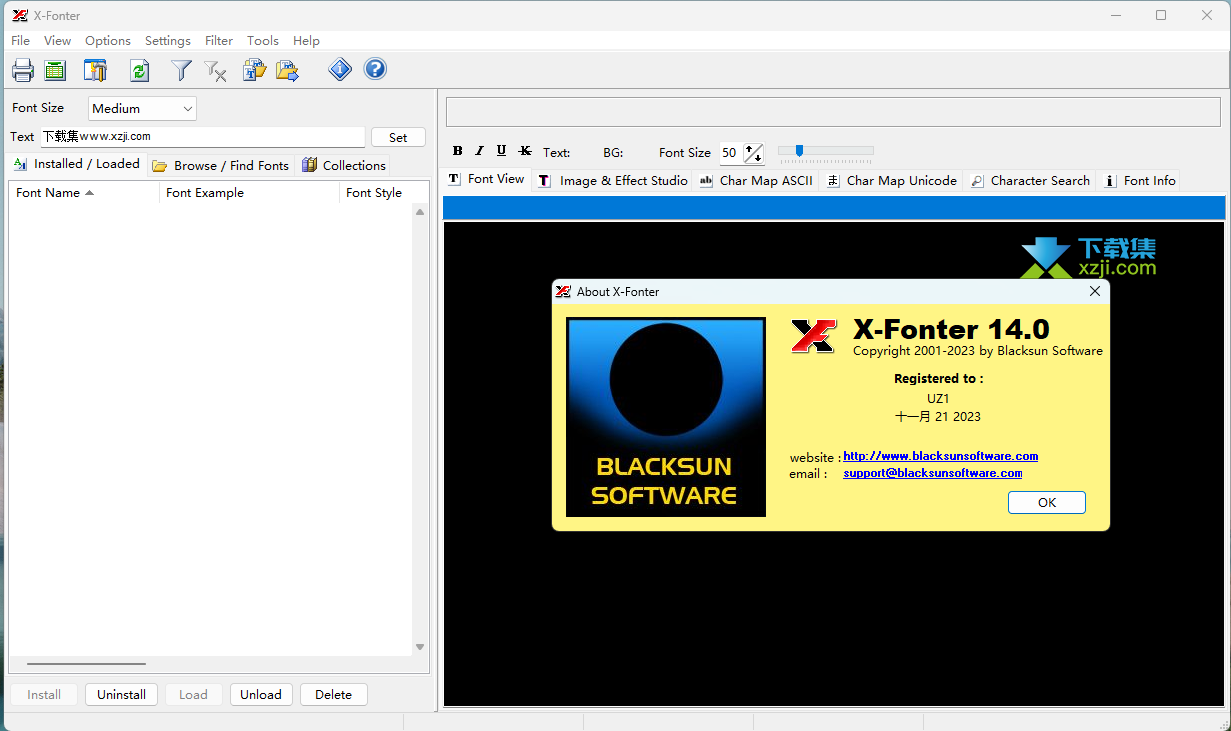Toggle underline formatting button
1231x731 pixels.
click(501, 151)
